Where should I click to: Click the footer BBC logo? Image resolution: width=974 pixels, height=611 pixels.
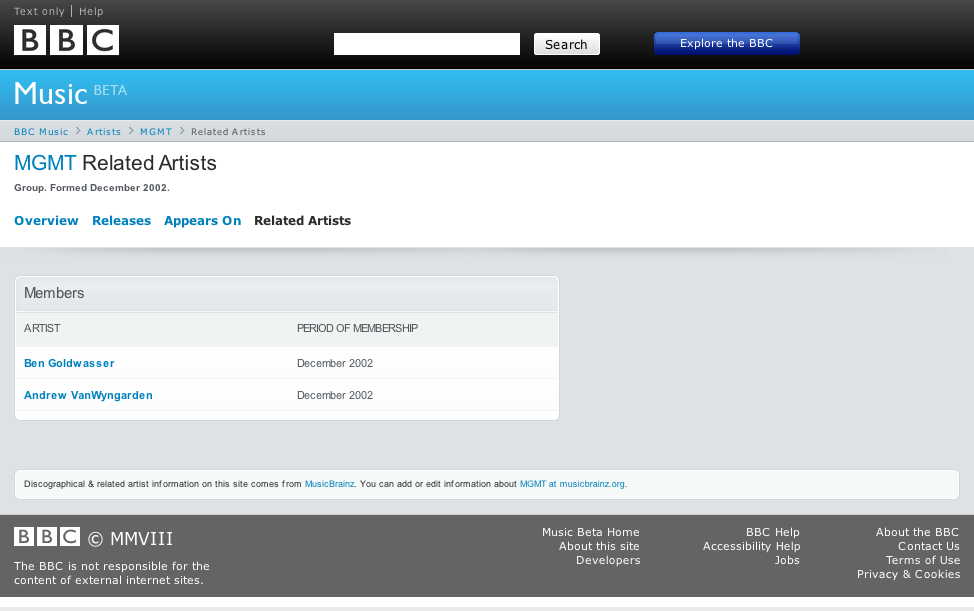[47, 536]
